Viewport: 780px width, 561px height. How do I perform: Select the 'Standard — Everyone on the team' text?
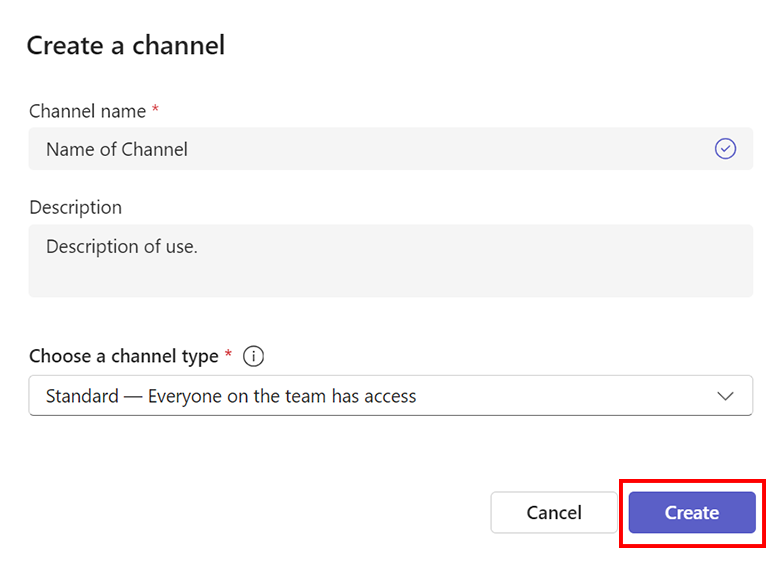point(231,396)
